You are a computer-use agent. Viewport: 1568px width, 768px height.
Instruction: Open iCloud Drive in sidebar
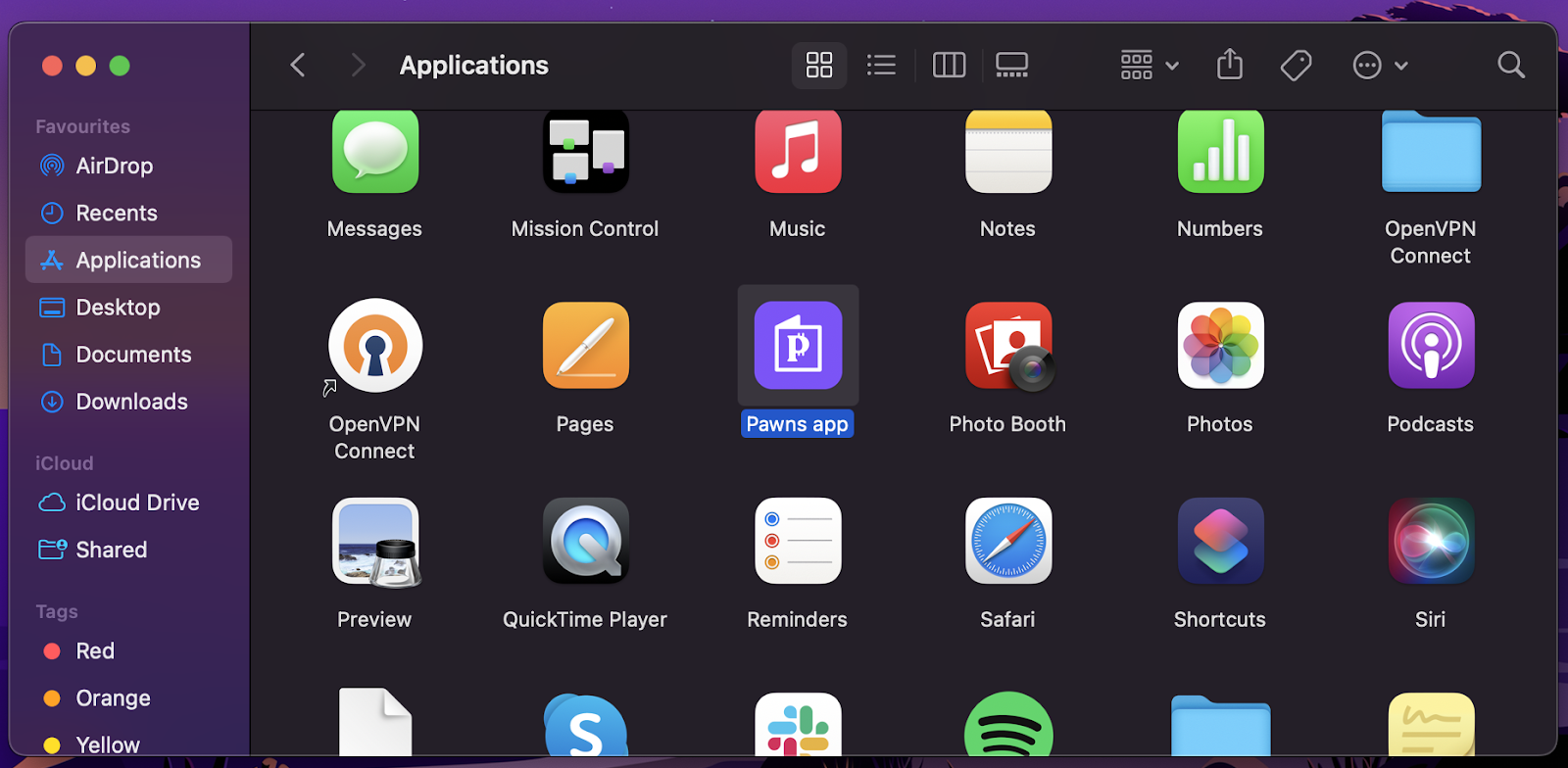128,503
